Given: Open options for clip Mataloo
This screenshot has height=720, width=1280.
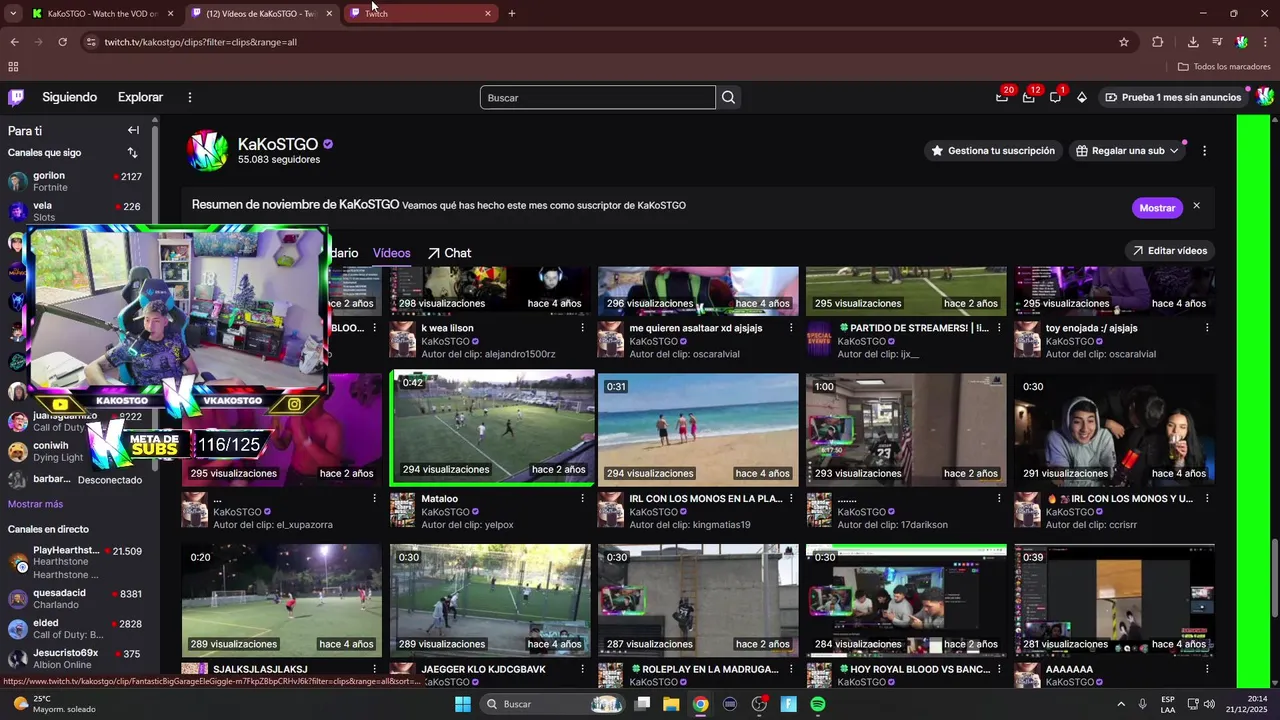Looking at the screenshot, I should [x=583, y=498].
